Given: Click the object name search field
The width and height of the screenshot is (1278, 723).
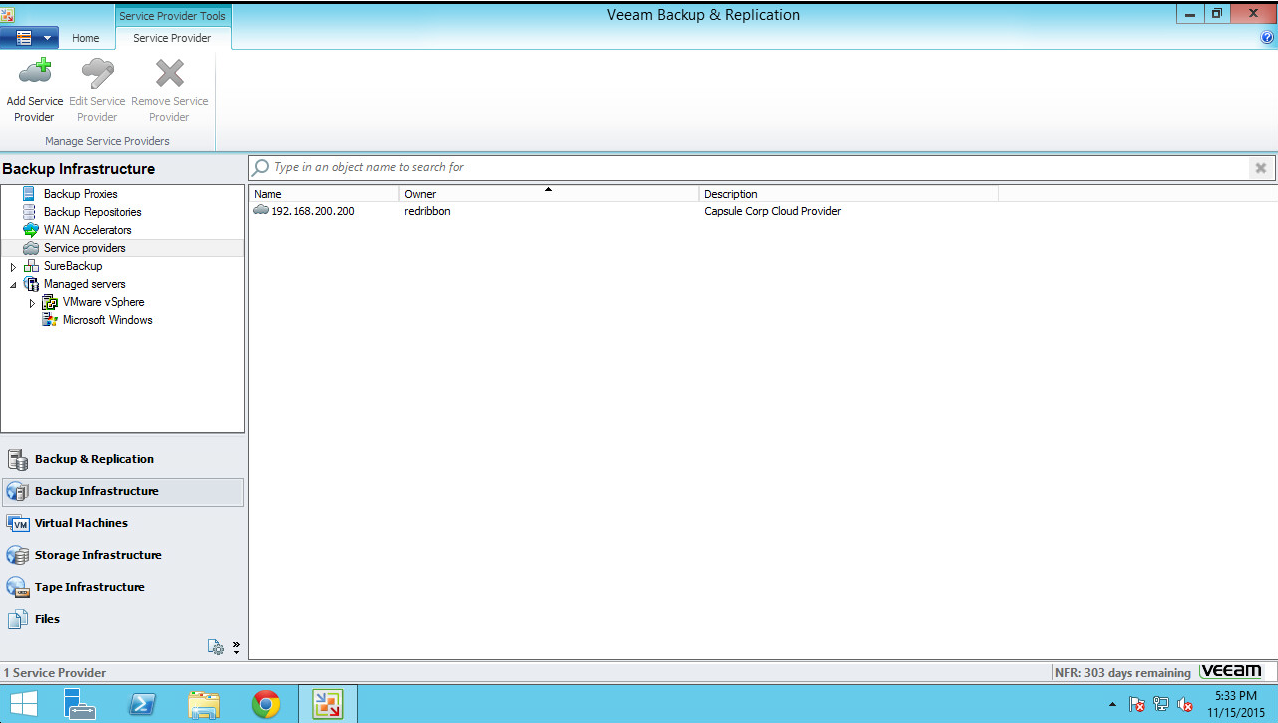Looking at the screenshot, I should (750, 167).
